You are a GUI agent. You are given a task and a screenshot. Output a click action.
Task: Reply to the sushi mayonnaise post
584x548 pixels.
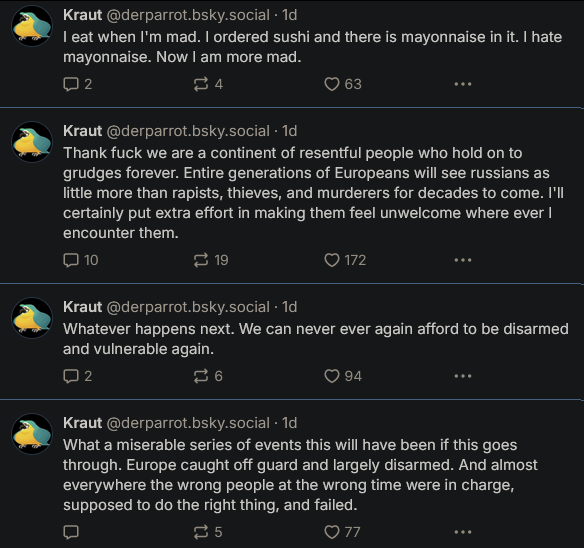tap(77, 84)
